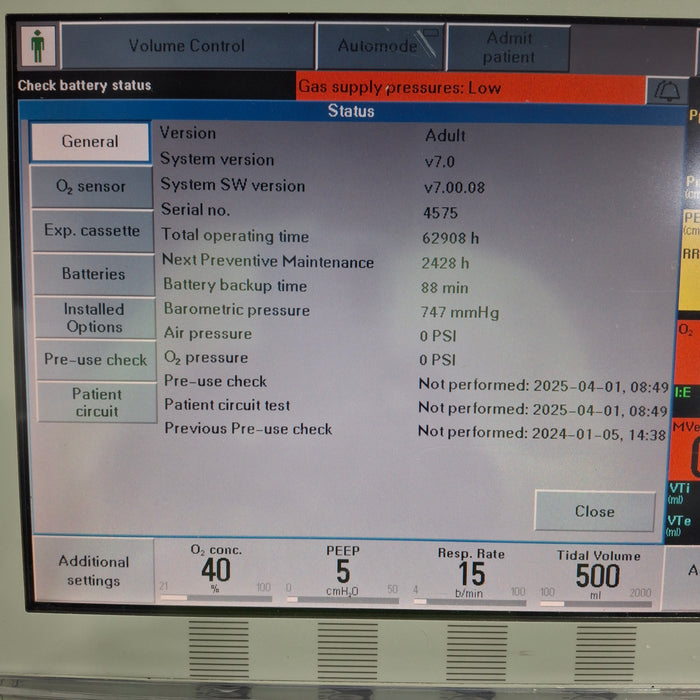The image size is (700, 700).
Task: Open the Batteries status tab
Action: pyautogui.click(x=94, y=274)
